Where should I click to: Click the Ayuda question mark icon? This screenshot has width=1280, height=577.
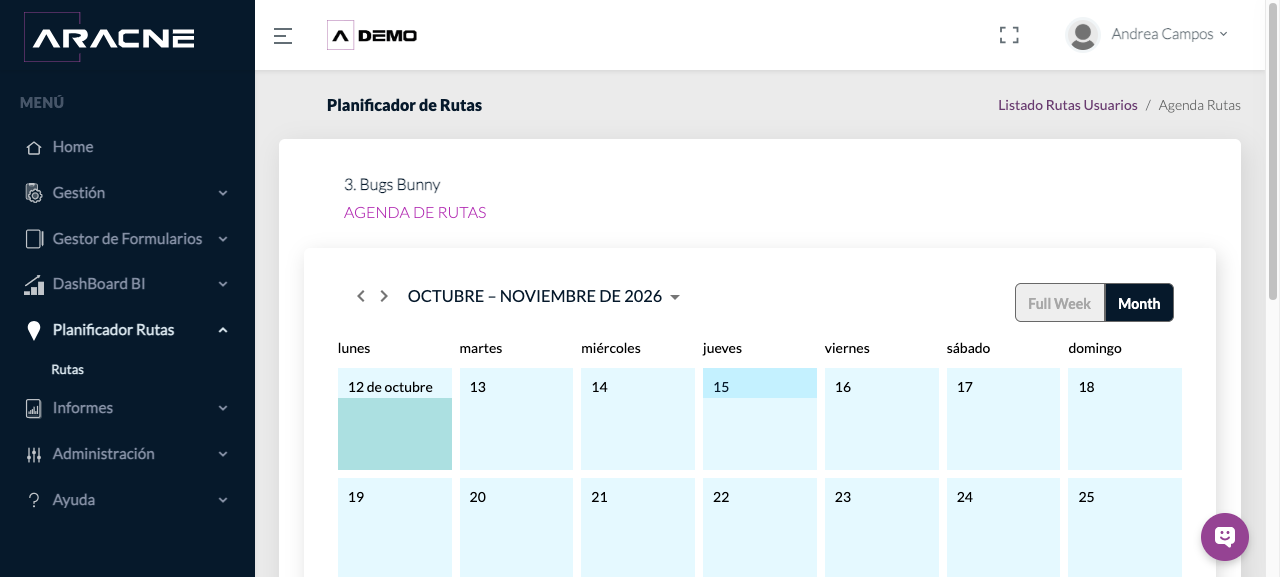coord(34,500)
